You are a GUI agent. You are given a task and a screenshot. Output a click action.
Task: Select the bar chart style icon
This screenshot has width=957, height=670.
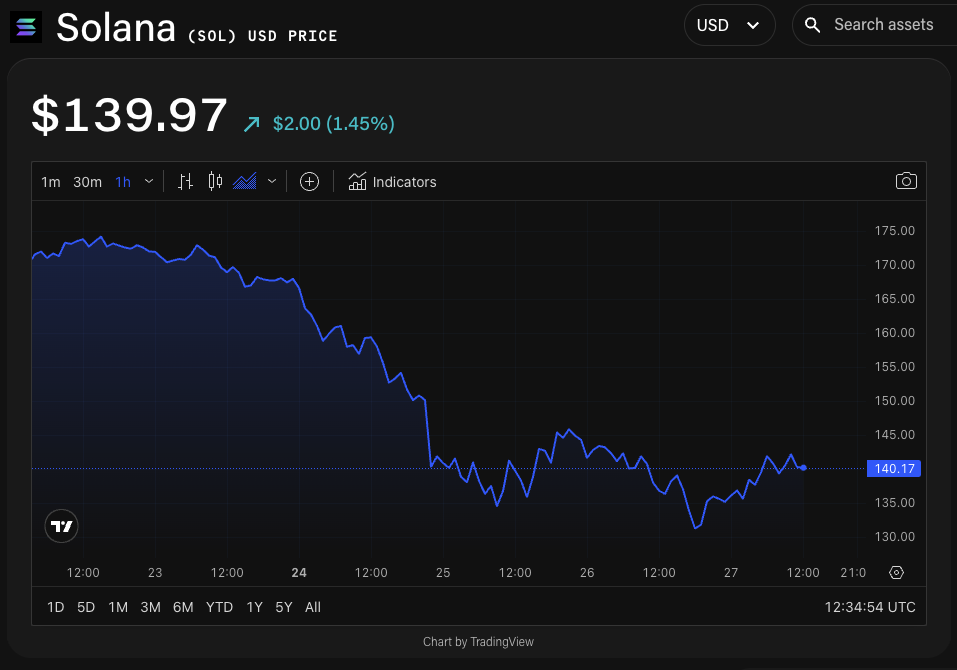pyautogui.click(x=184, y=181)
